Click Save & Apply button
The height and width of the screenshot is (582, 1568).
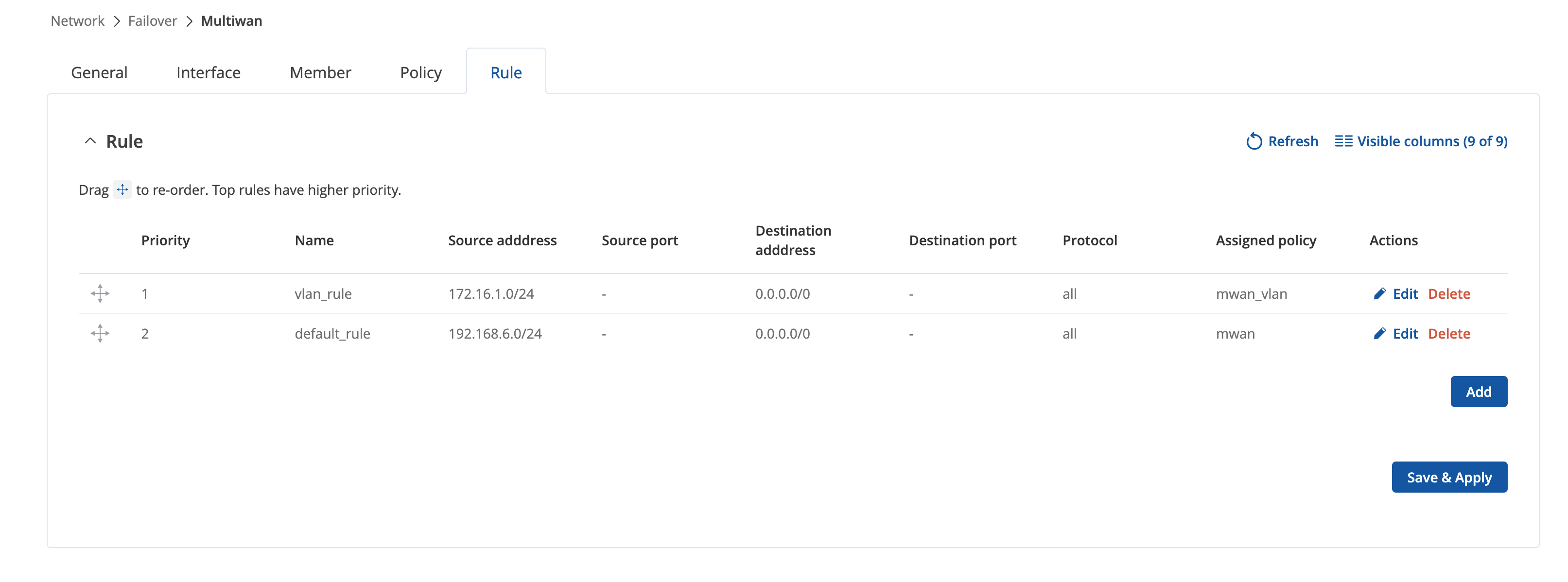(1449, 477)
